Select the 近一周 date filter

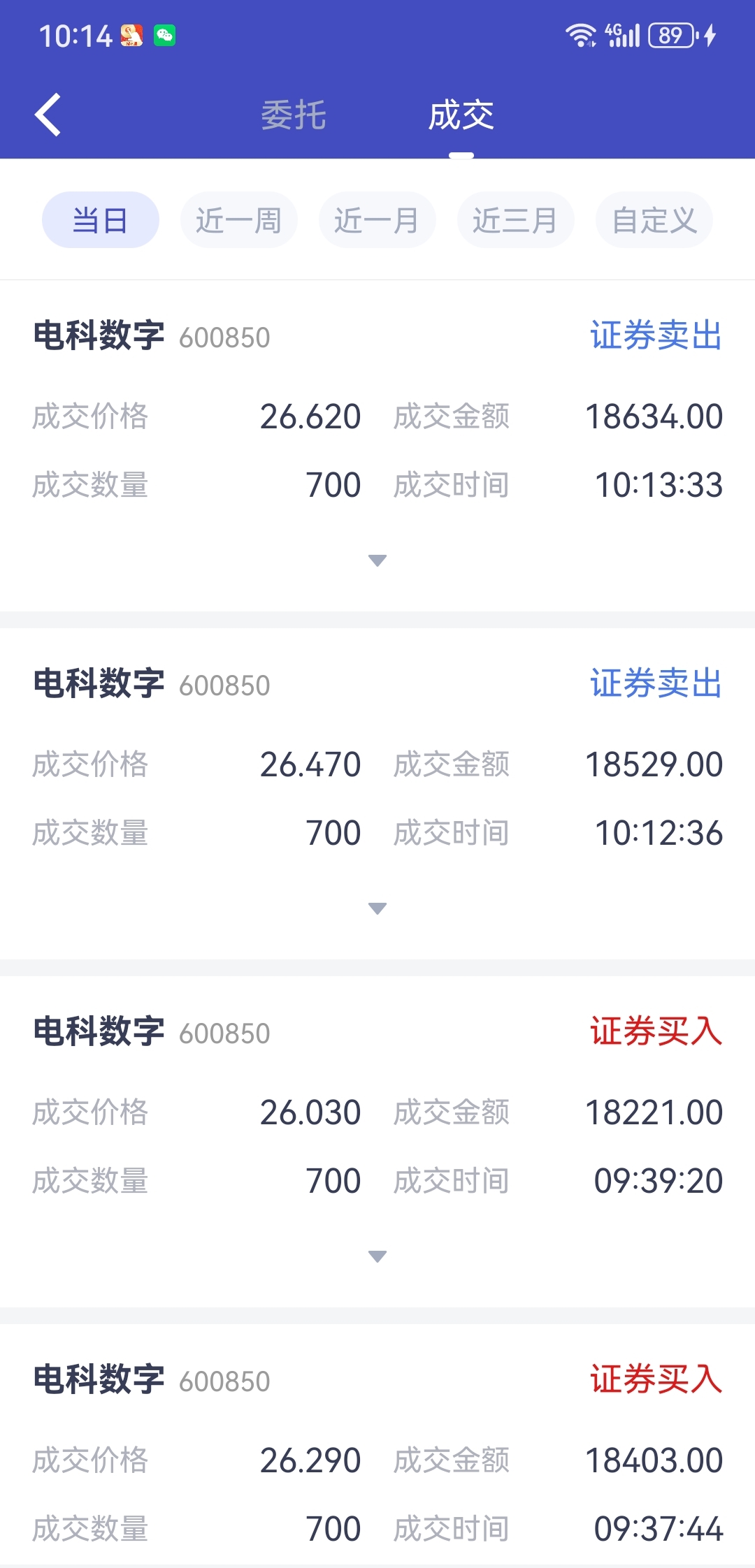pyautogui.click(x=239, y=220)
